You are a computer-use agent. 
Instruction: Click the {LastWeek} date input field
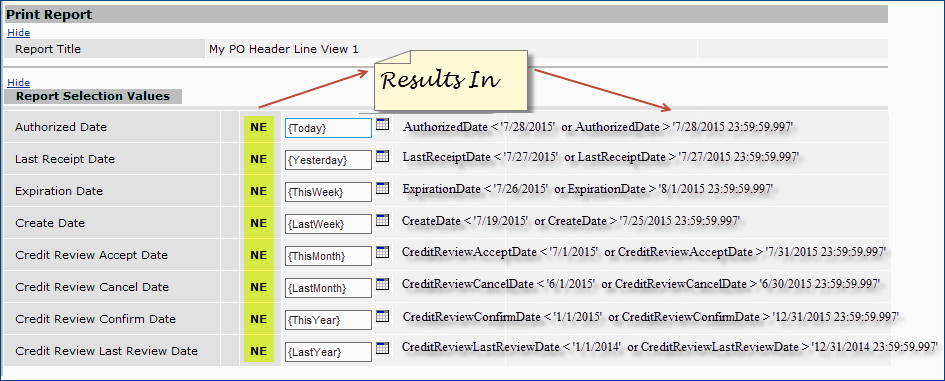(x=328, y=224)
